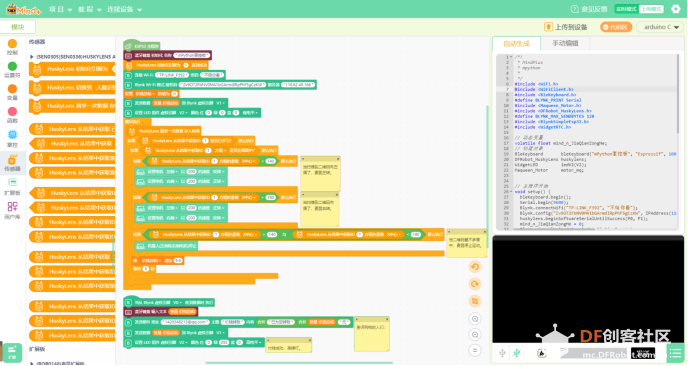Open the 连接设备 menu

click(x=124, y=9)
